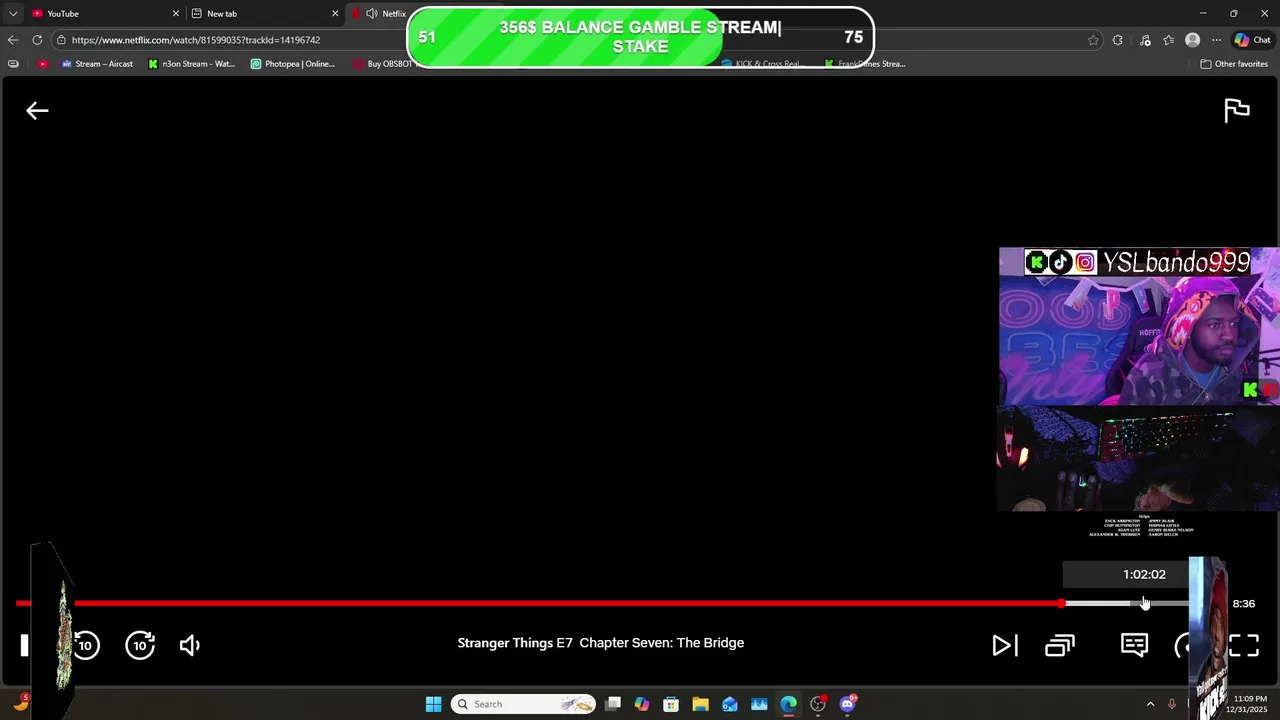The width and height of the screenshot is (1280, 720).
Task: Close the New tab tab
Action: coord(335,14)
